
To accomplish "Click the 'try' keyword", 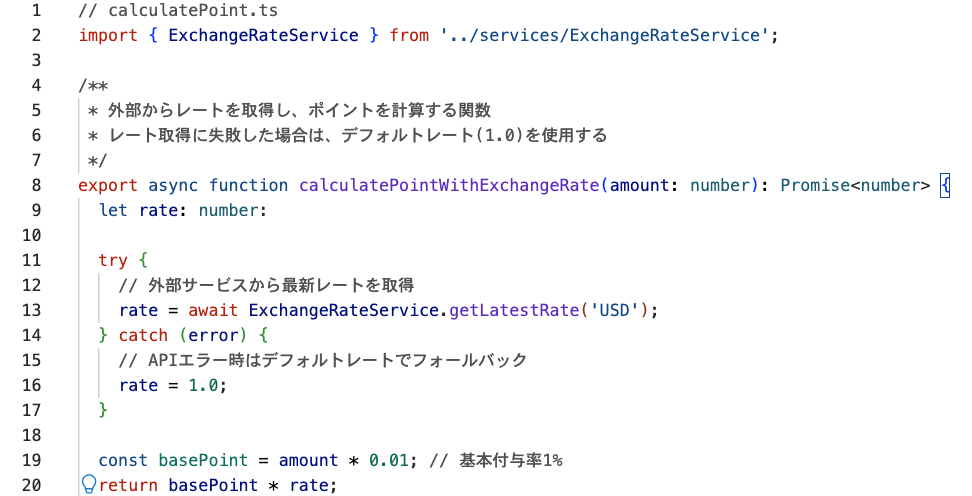I will (x=113, y=260).
